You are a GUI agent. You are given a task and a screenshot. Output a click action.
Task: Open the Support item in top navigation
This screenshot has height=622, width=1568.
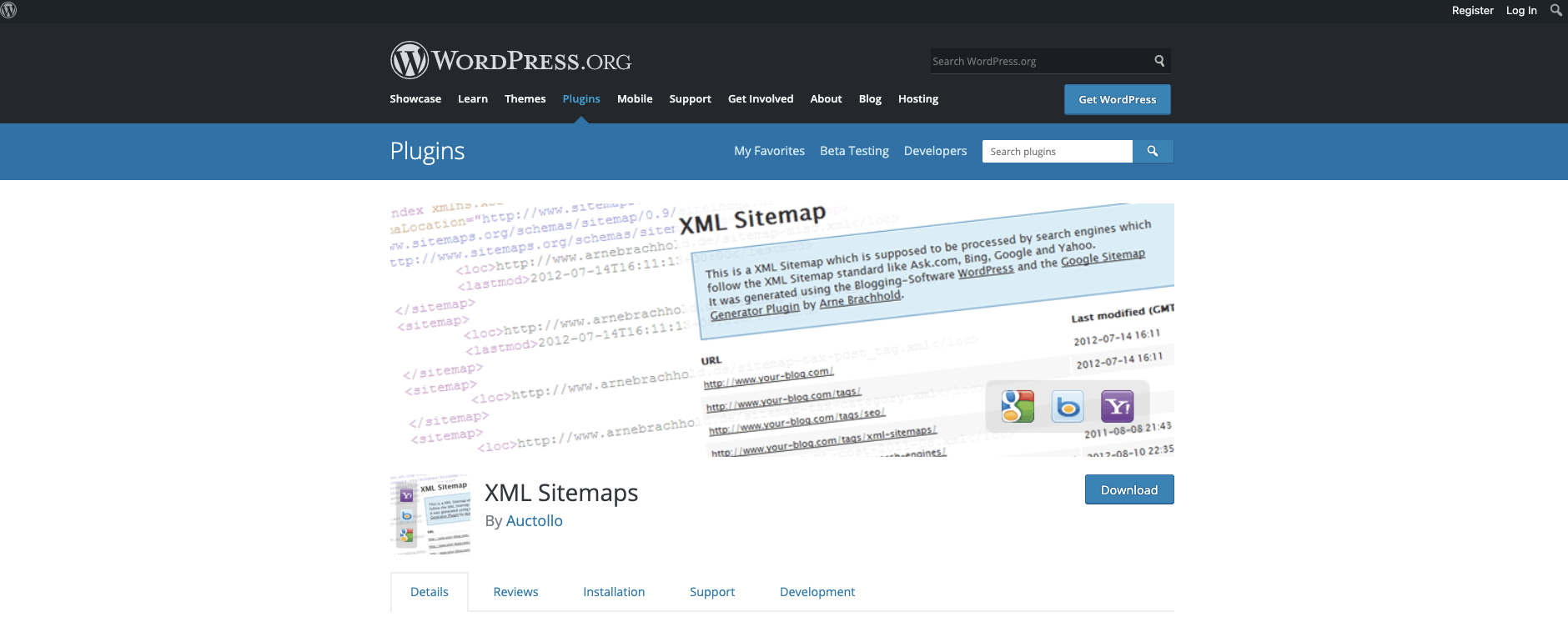(x=690, y=98)
